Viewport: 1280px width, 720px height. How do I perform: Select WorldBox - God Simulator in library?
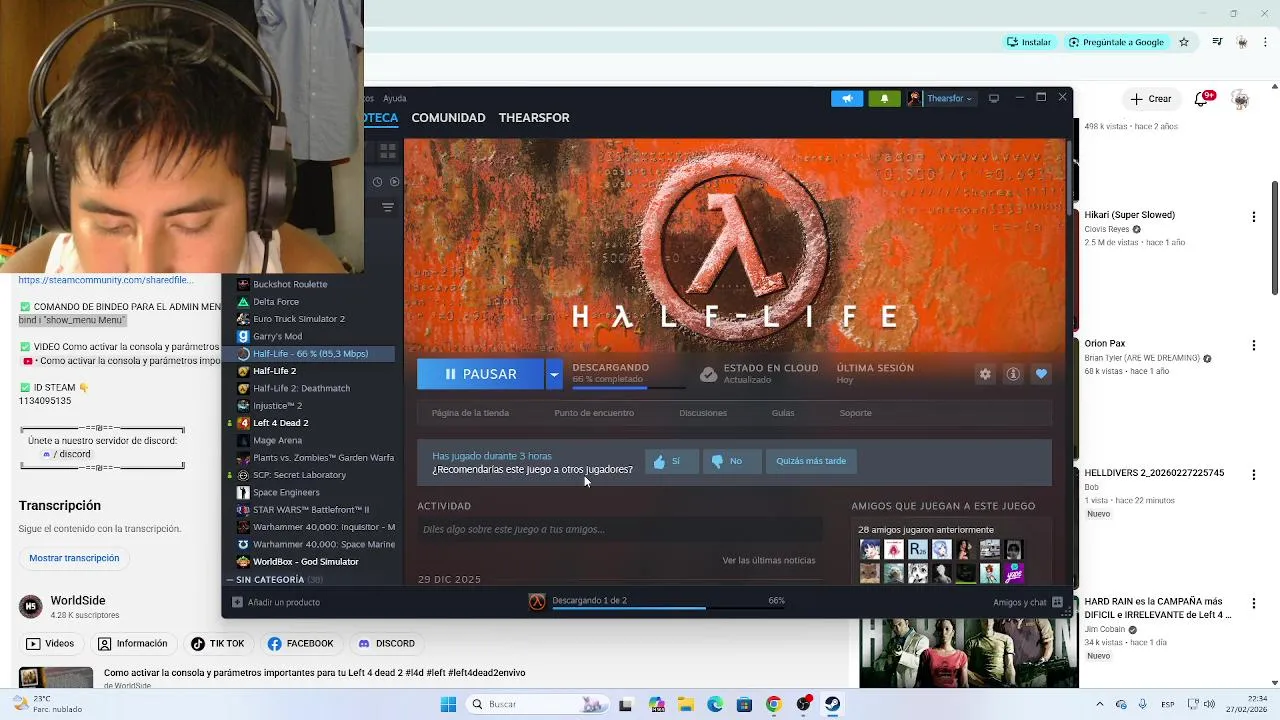305,562
